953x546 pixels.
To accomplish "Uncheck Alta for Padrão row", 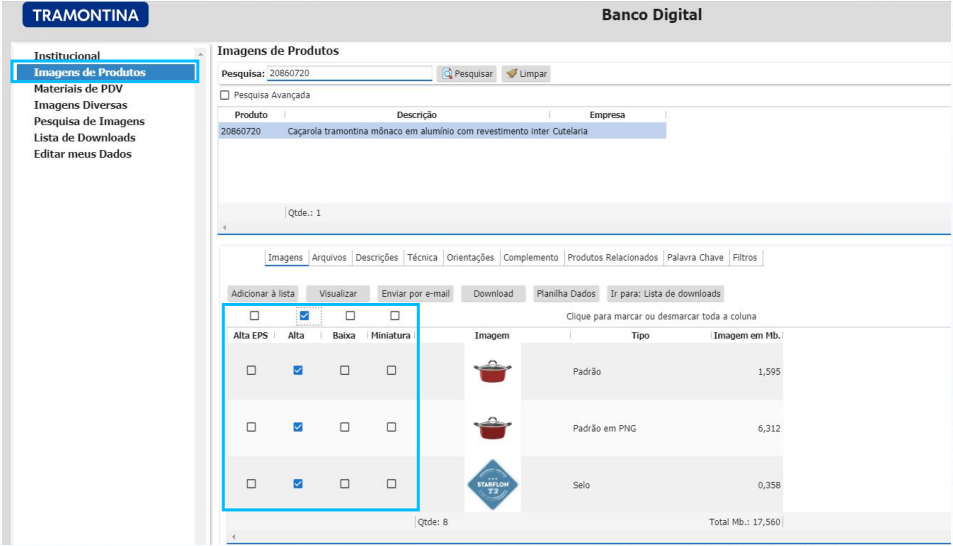I will coord(298,370).
